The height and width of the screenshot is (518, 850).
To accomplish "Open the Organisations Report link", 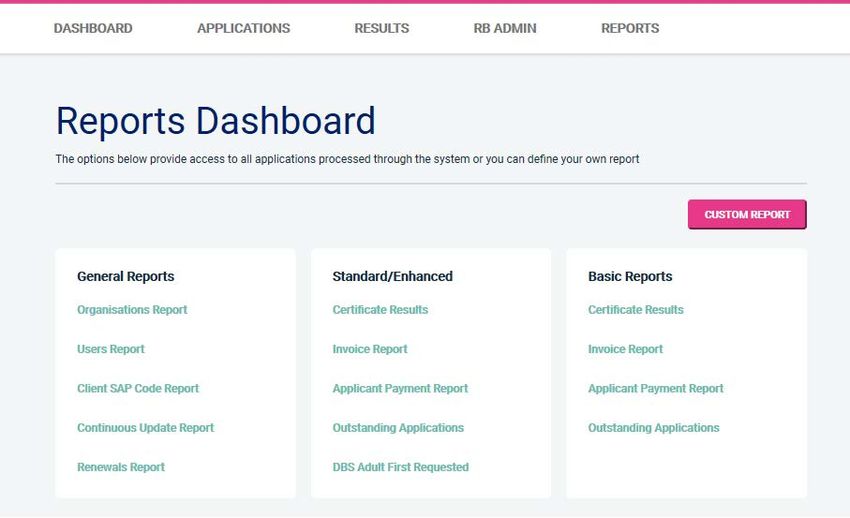I will [x=132, y=310].
